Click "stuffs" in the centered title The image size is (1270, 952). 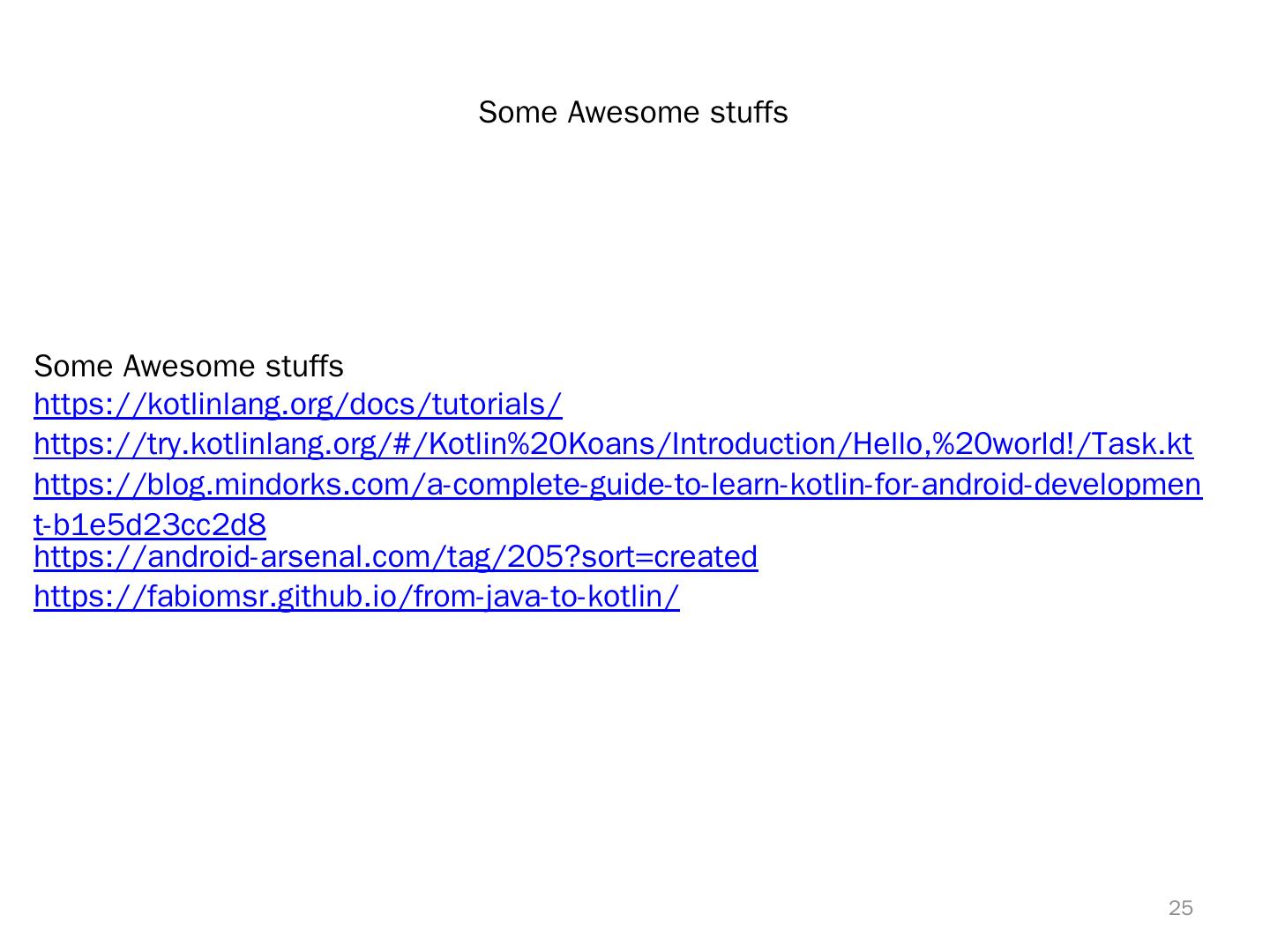pyautogui.click(x=748, y=113)
